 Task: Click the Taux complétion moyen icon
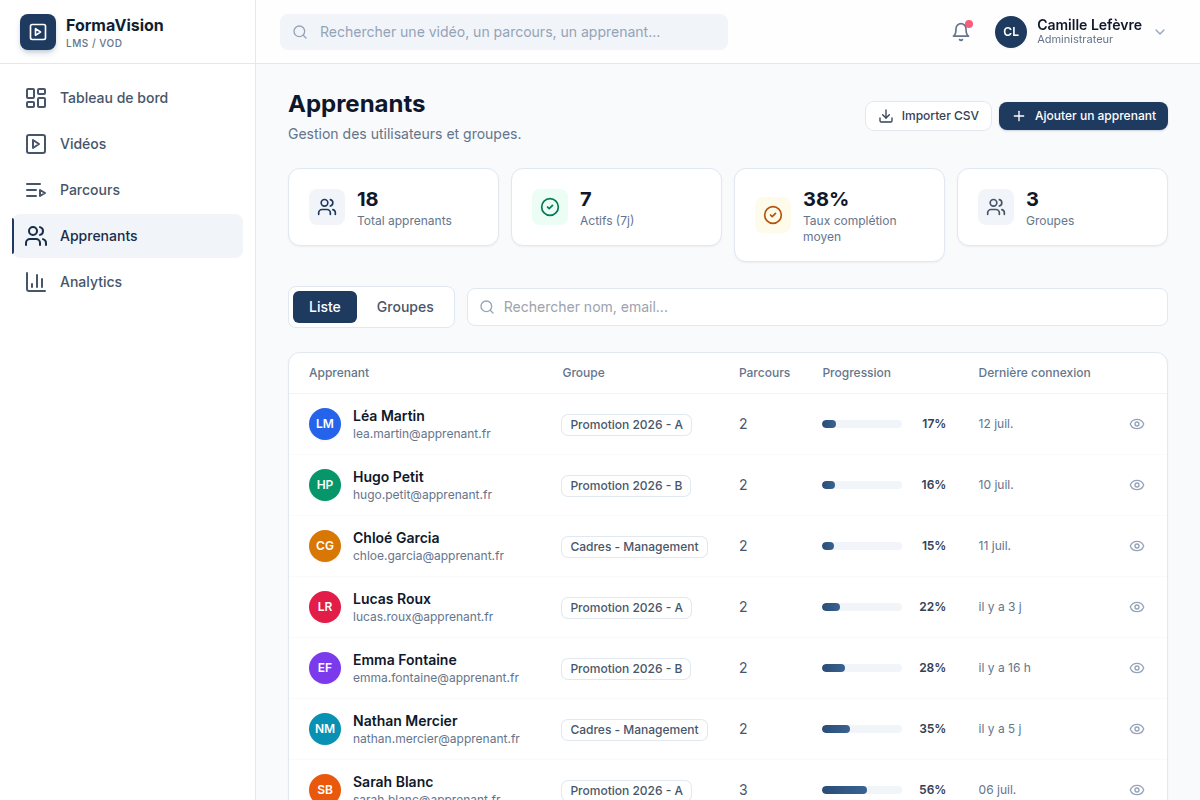click(x=773, y=215)
